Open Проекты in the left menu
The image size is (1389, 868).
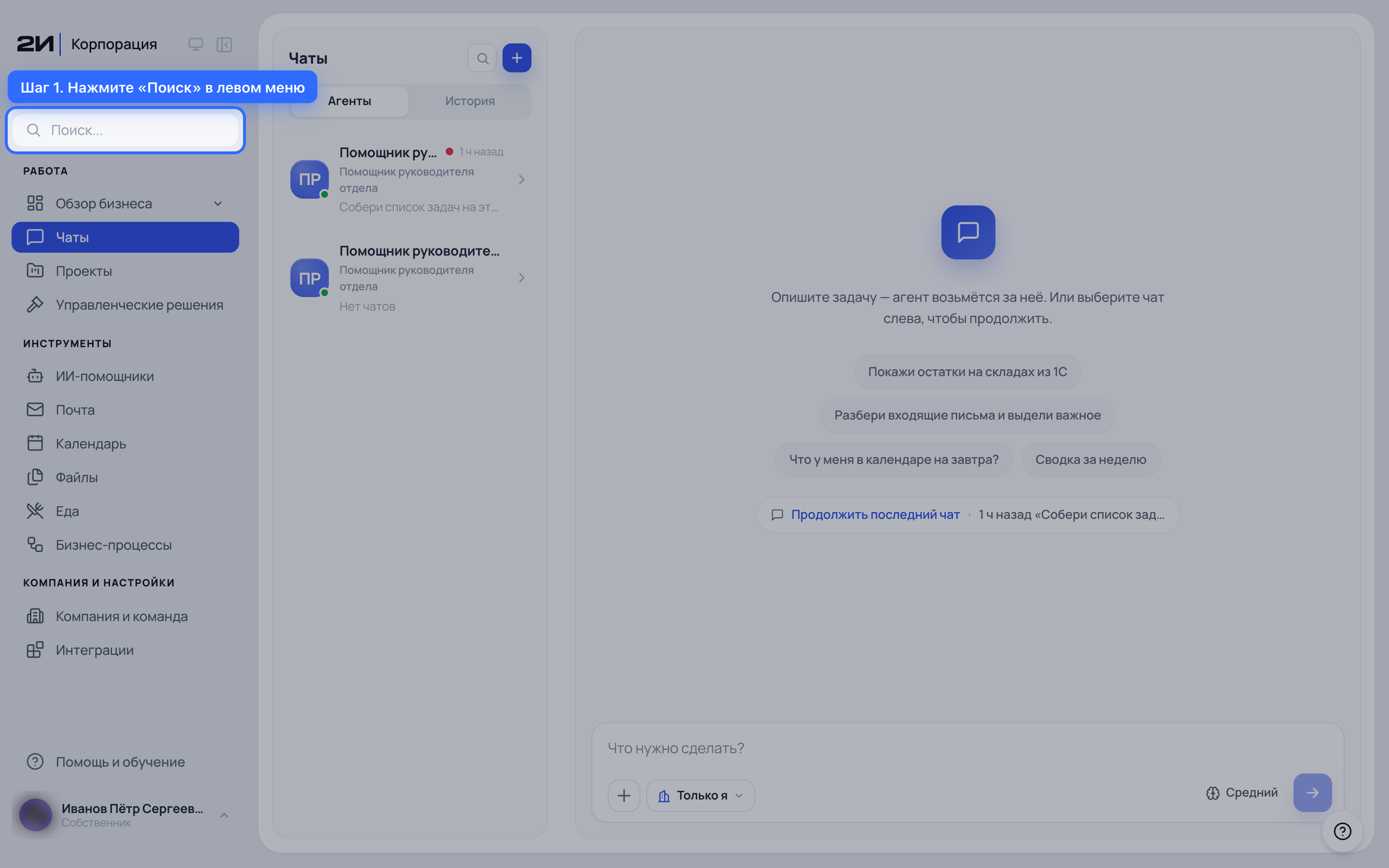pos(125,271)
